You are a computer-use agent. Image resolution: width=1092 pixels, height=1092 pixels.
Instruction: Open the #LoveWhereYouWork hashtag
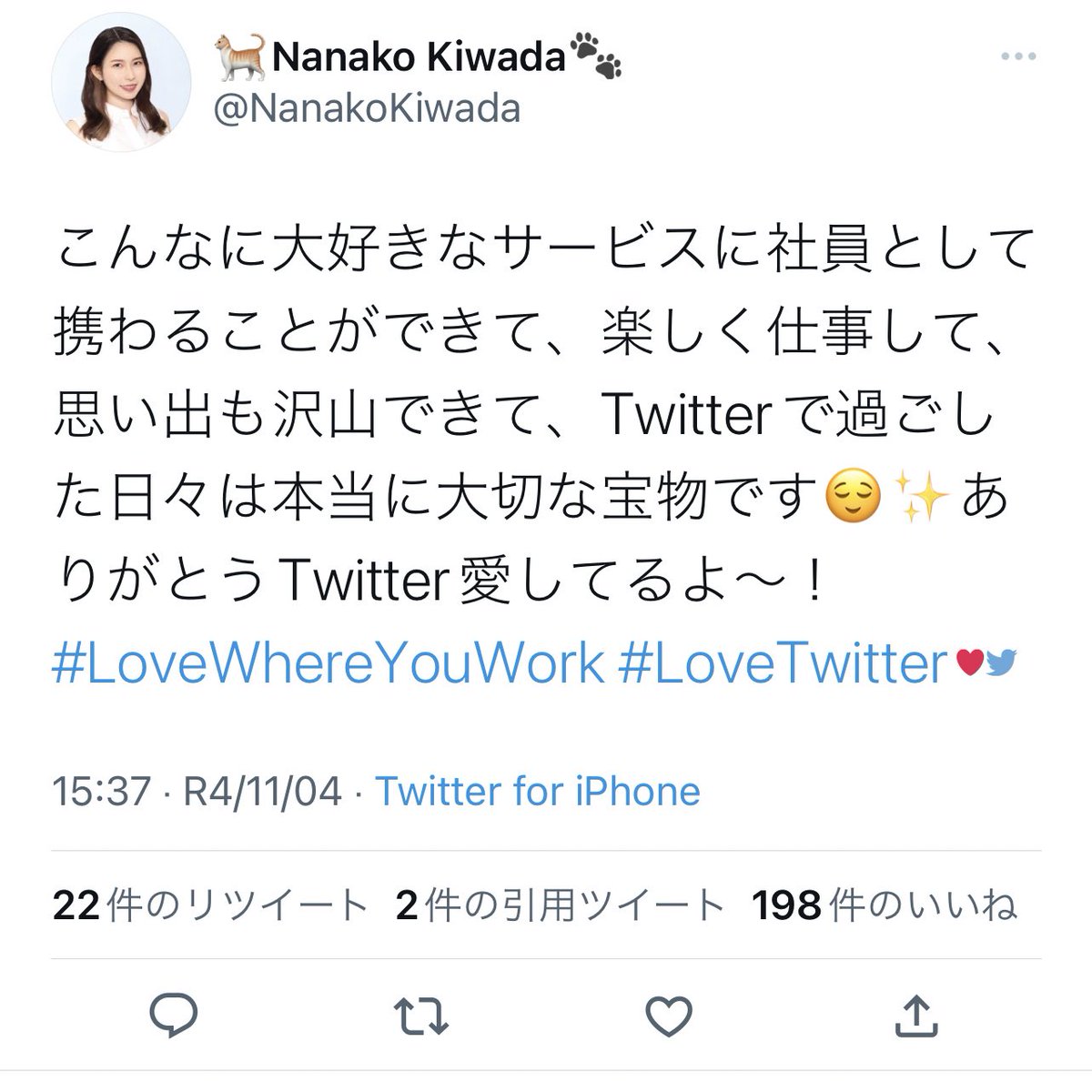click(328, 663)
